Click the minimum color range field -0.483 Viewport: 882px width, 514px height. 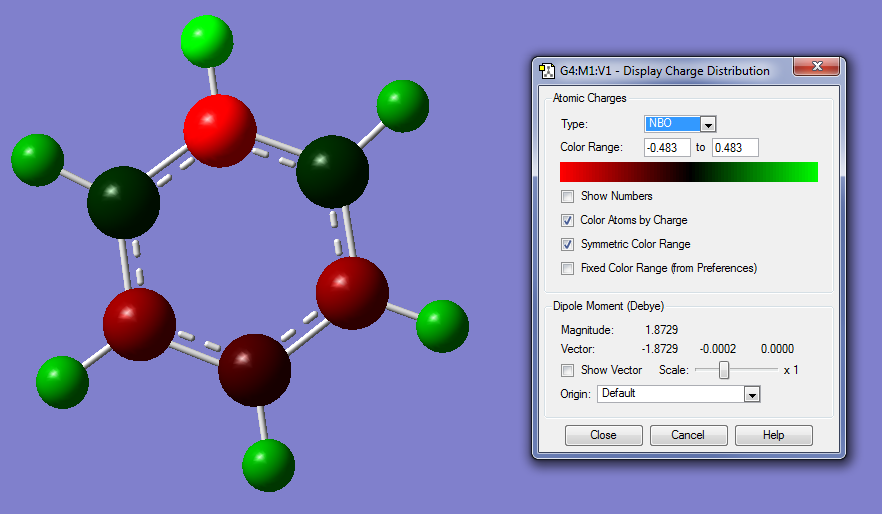click(x=667, y=147)
